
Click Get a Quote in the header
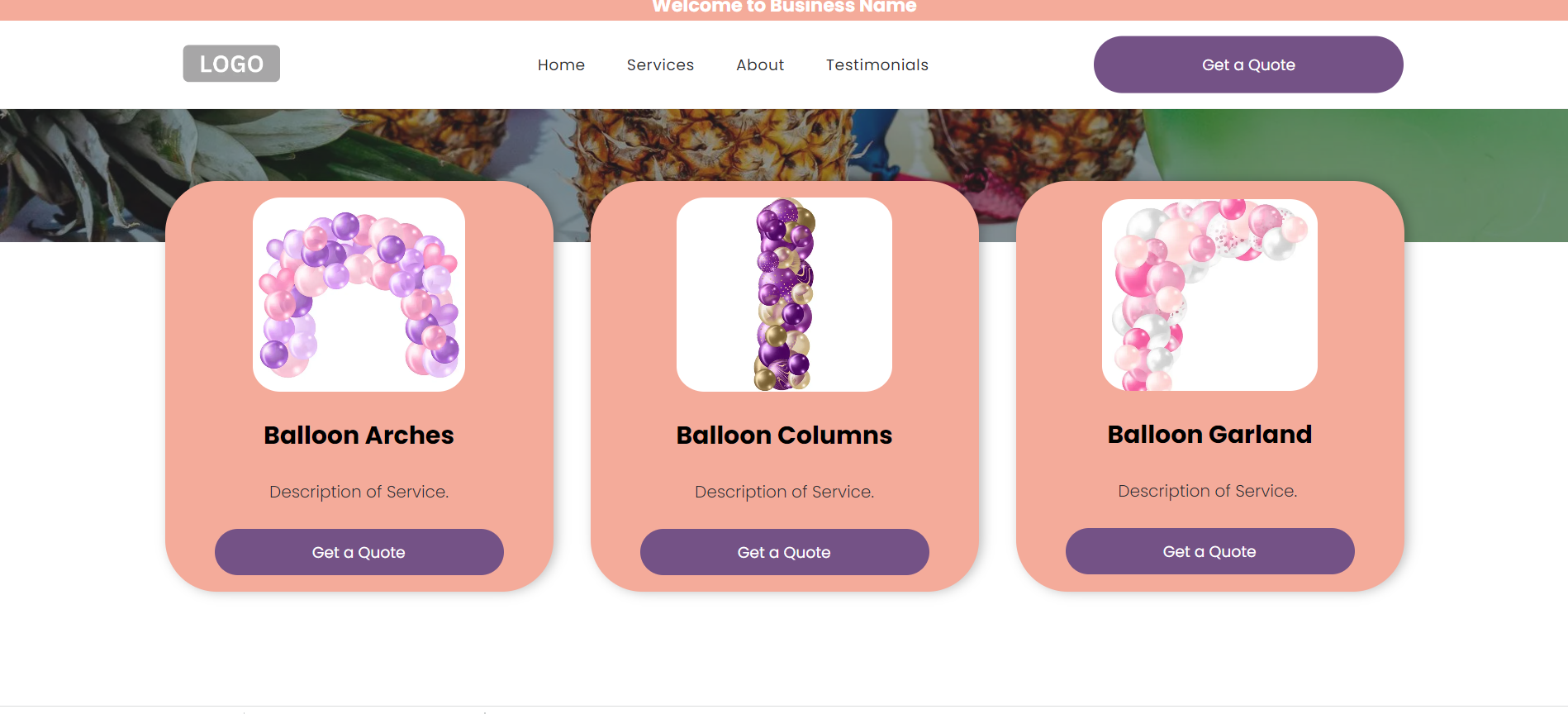[x=1248, y=64]
